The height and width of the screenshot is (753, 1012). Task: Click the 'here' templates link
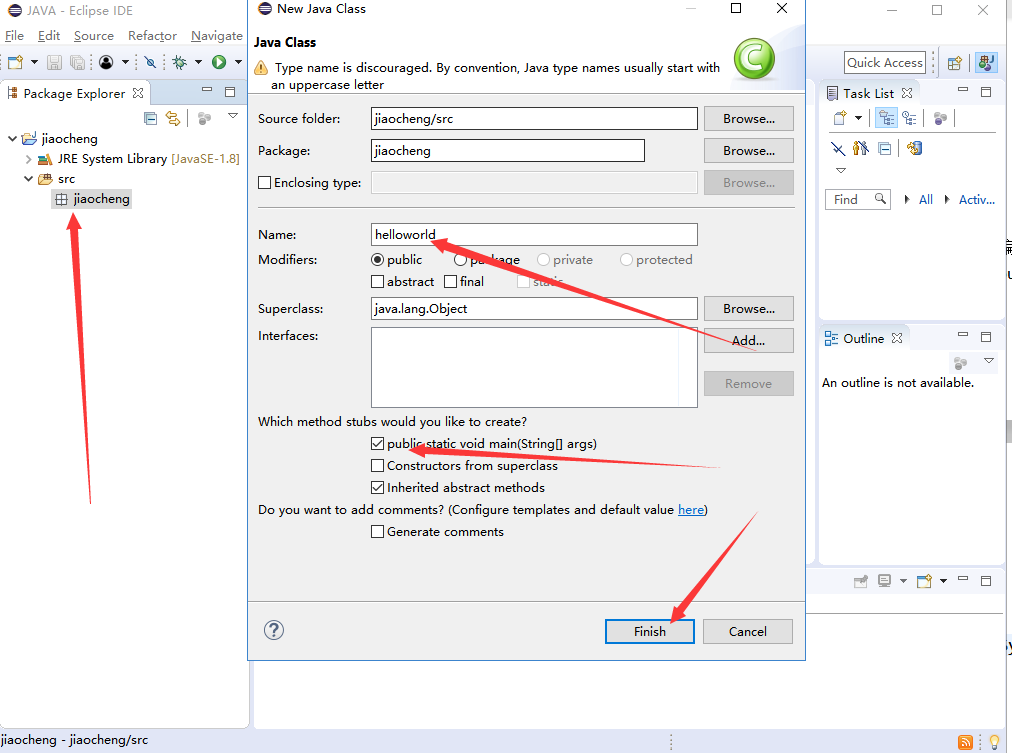tap(691, 510)
